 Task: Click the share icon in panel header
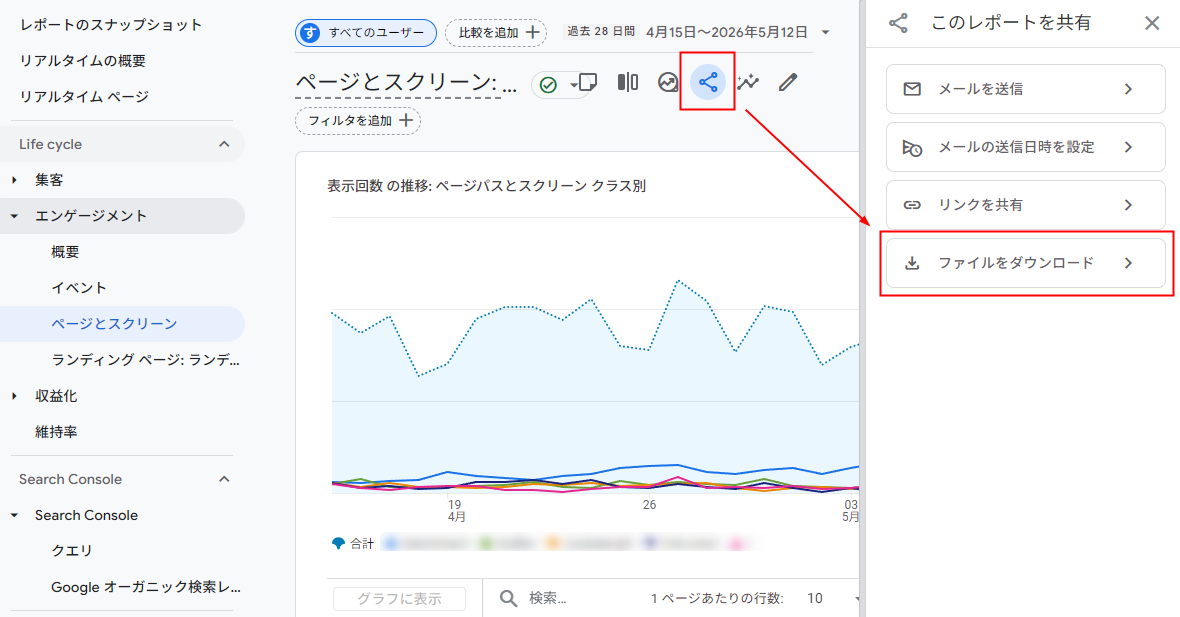pyautogui.click(x=898, y=23)
